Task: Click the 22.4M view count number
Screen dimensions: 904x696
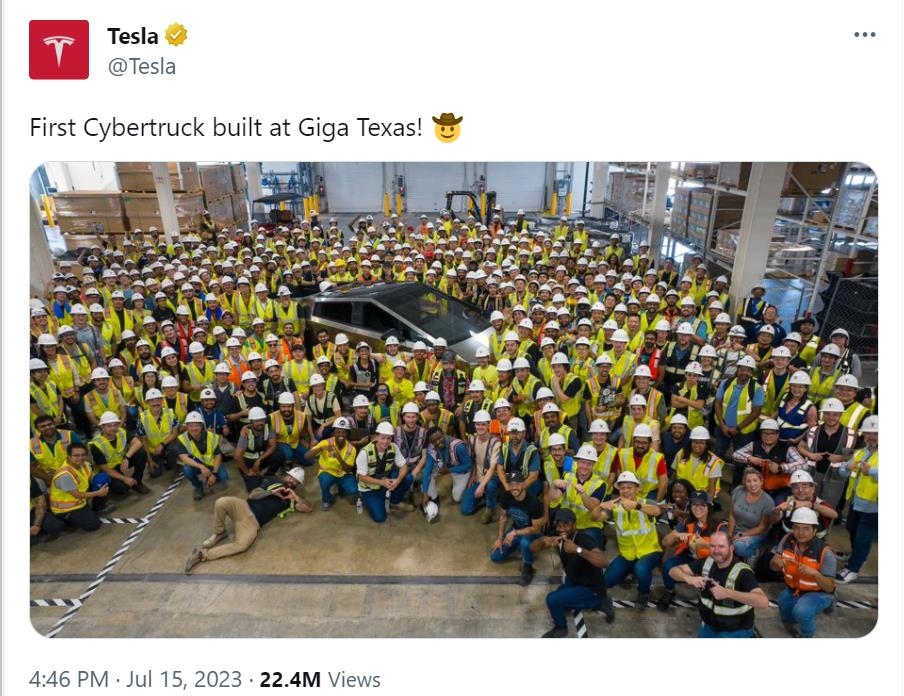Action: [x=290, y=679]
